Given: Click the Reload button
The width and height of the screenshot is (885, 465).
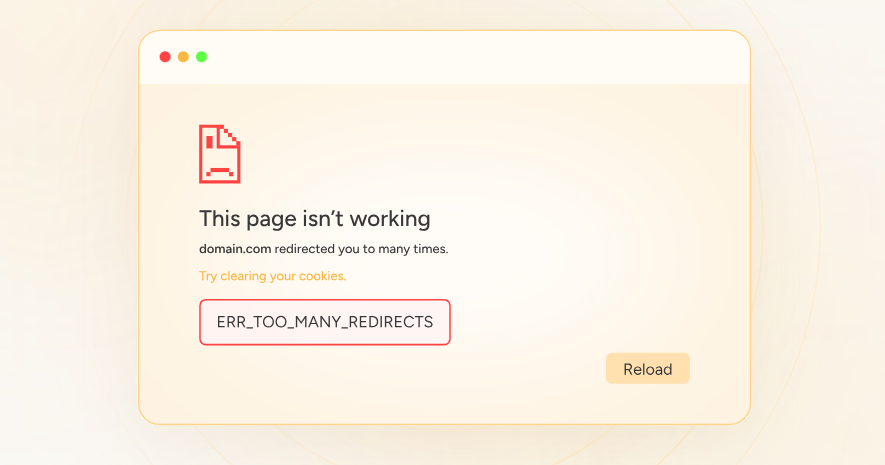Looking at the screenshot, I should pos(647,369).
